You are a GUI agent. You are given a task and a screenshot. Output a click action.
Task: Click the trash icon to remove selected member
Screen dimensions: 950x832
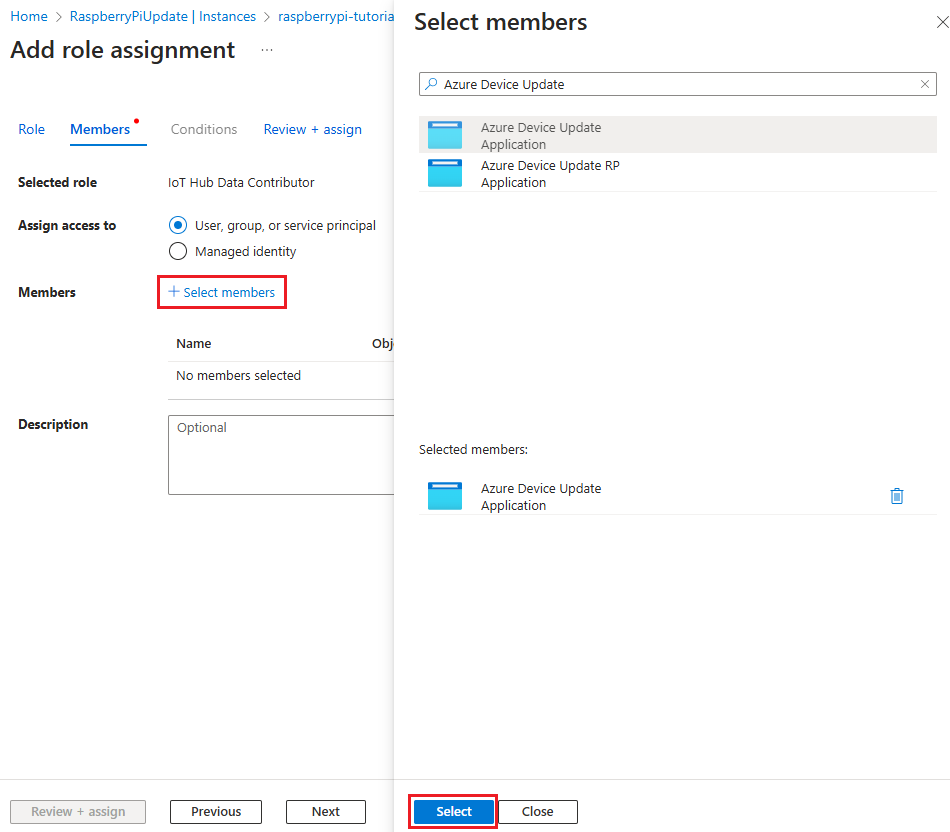tap(896, 496)
